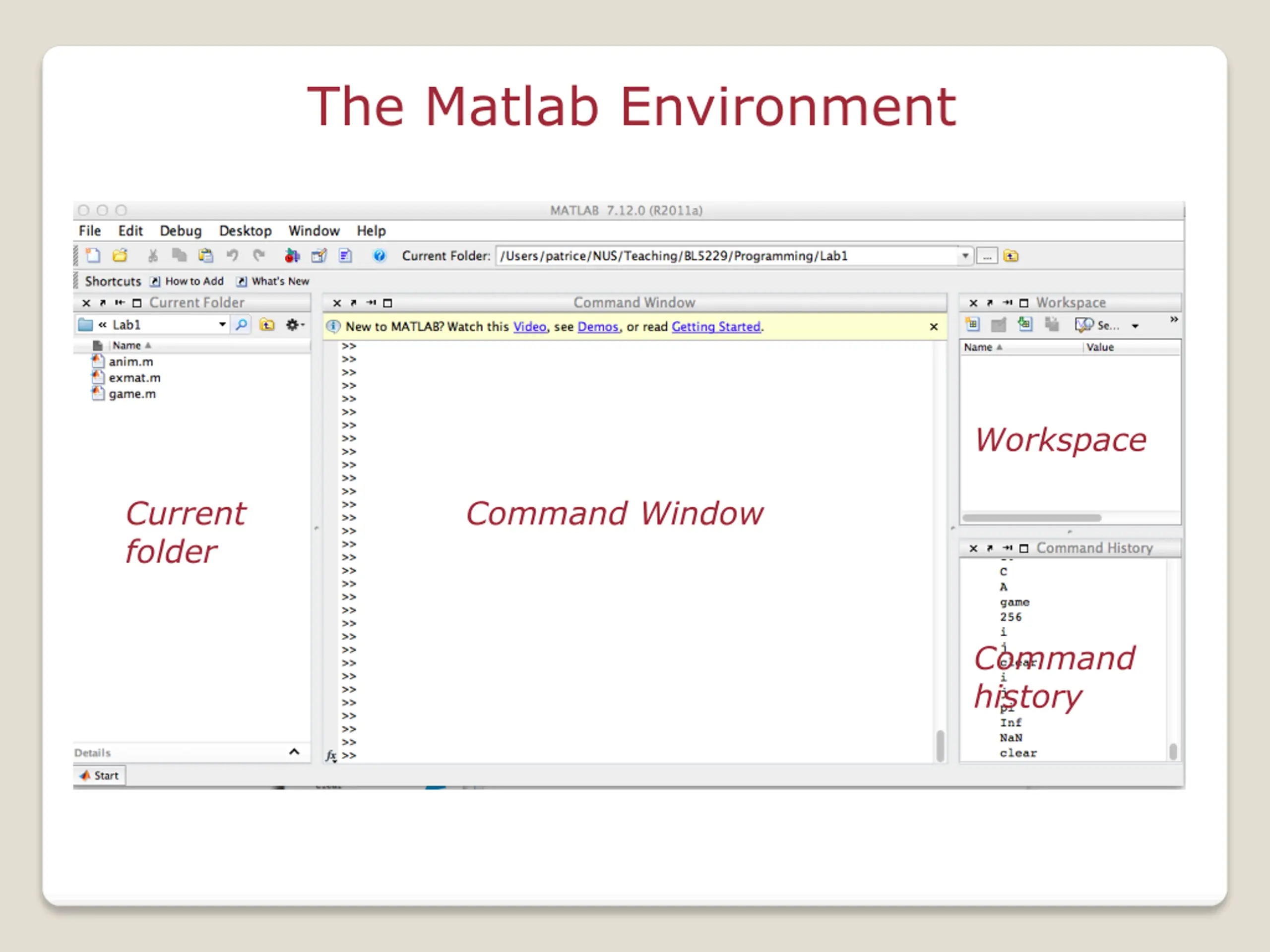Click the toolbar folder-up icon after the browse button

pos(1011,256)
